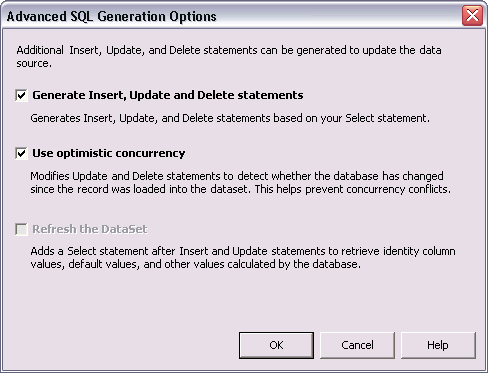This screenshot has height=373, width=488.
Task: Click the "Generate Insert, Update and Delete statements" label
Action: click(x=168, y=95)
